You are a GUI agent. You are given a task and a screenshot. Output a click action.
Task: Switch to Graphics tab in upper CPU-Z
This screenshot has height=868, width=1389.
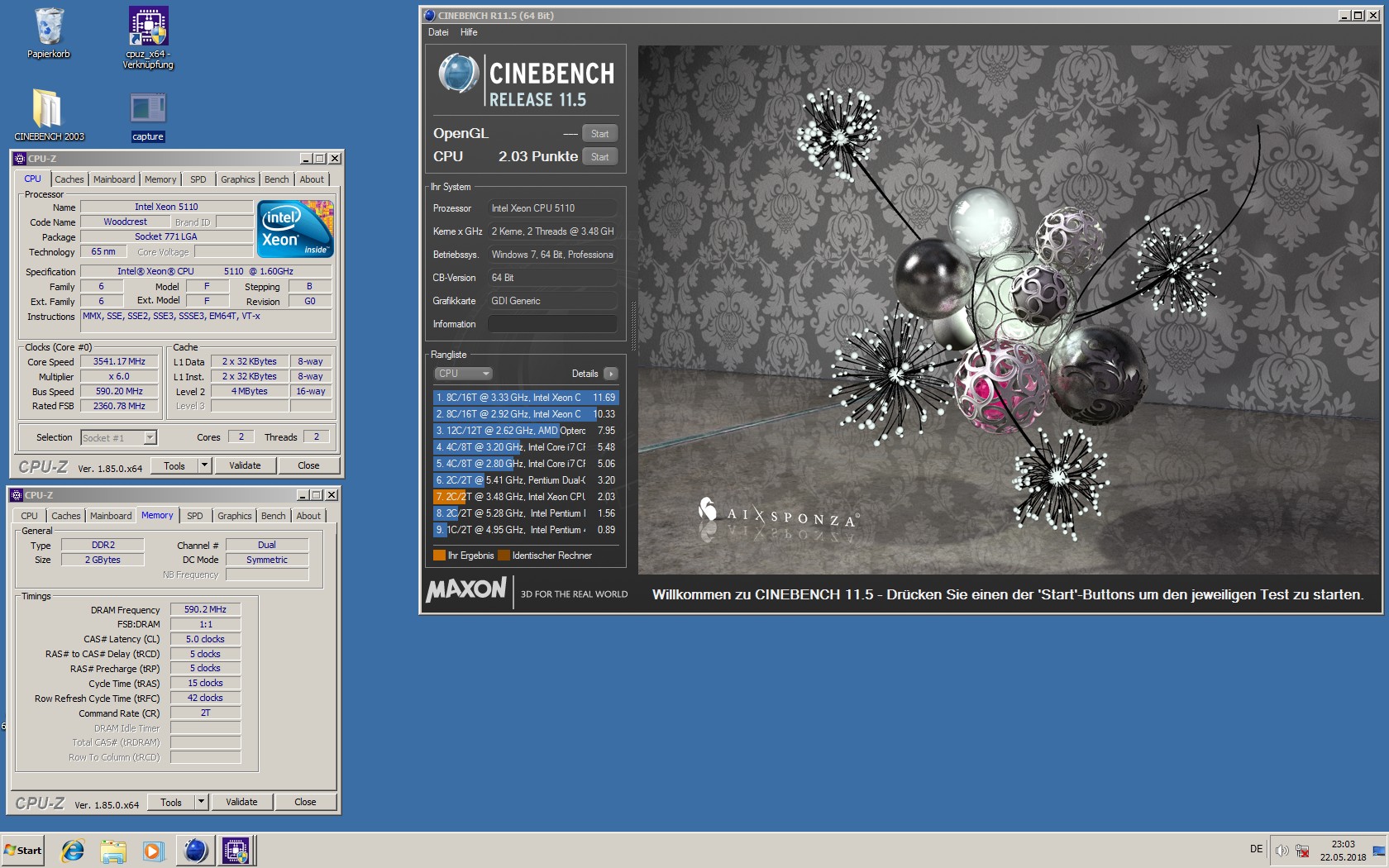click(238, 179)
